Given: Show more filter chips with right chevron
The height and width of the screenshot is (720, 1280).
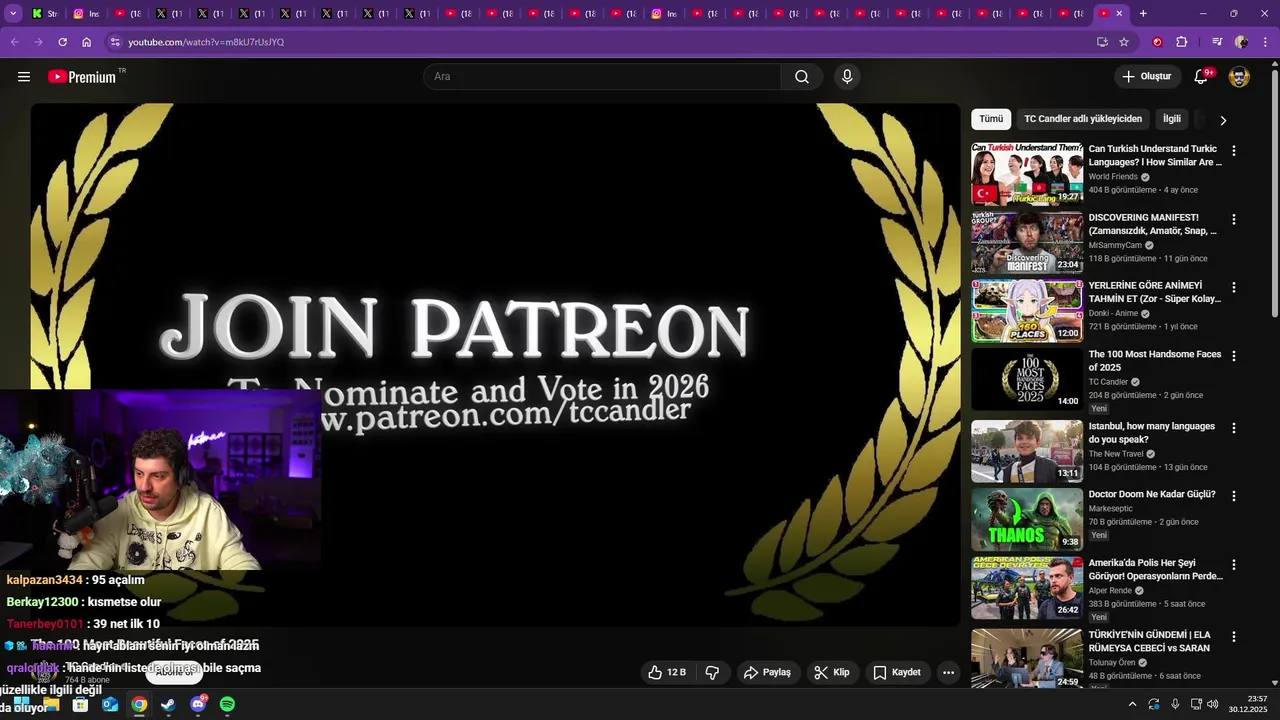Looking at the screenshot, I should point(1223,120).
